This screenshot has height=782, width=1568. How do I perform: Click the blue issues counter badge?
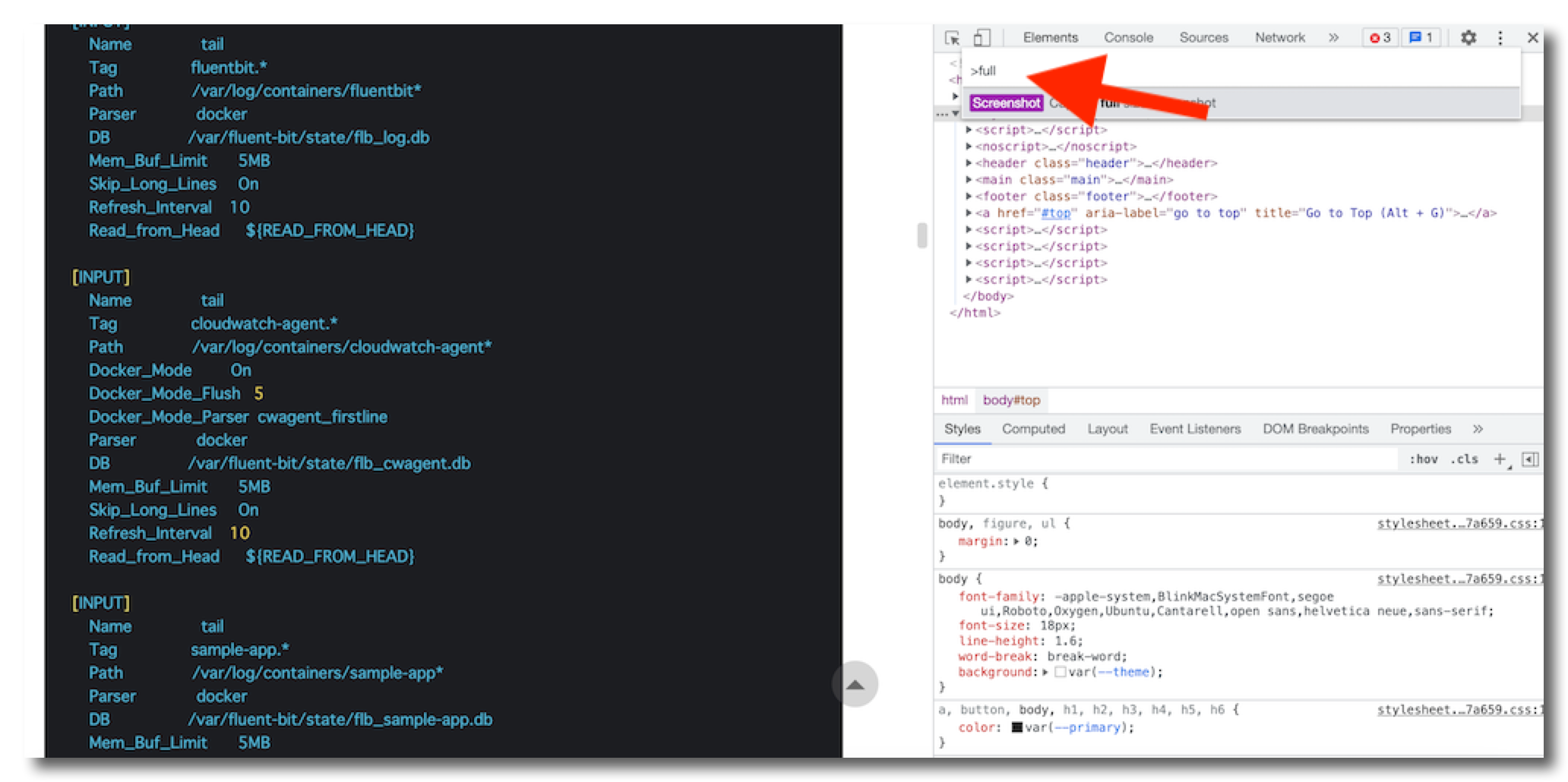tap(1421, 37)
